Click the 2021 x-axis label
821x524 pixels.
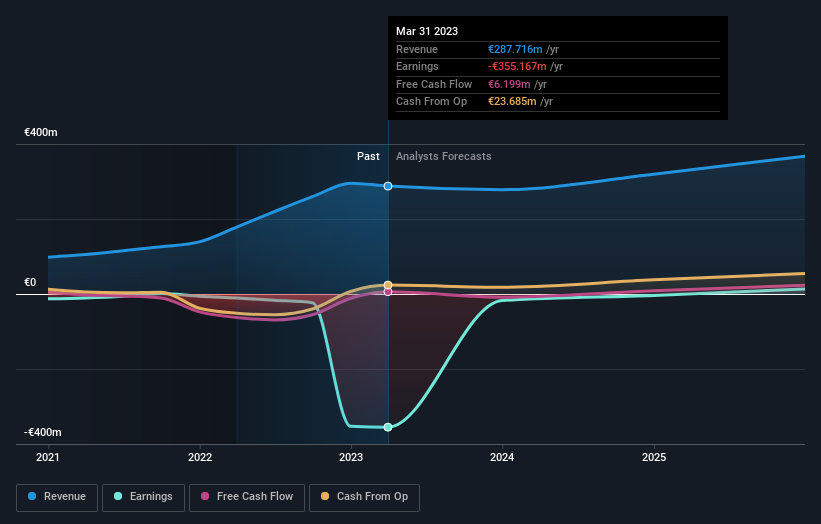click(x=48, y=458)
